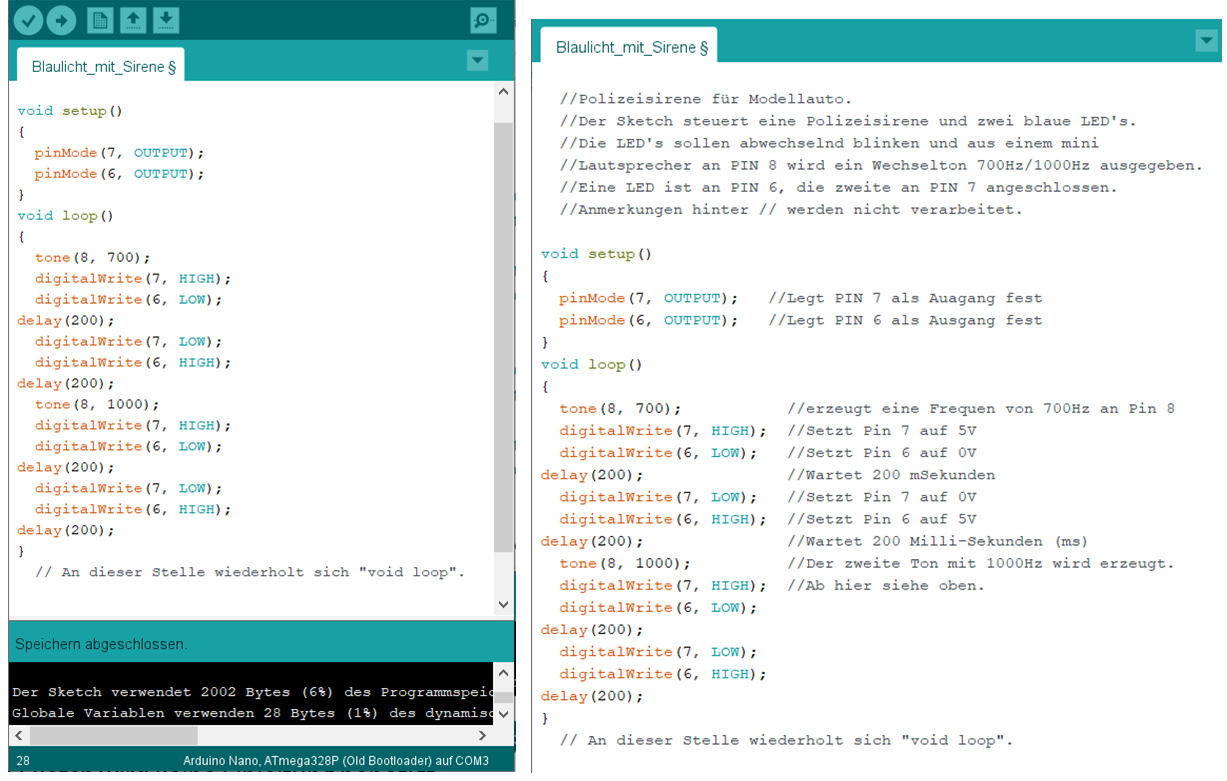Click the console scrollbar down arrow

pyautogui.click(x=503, y=715)
